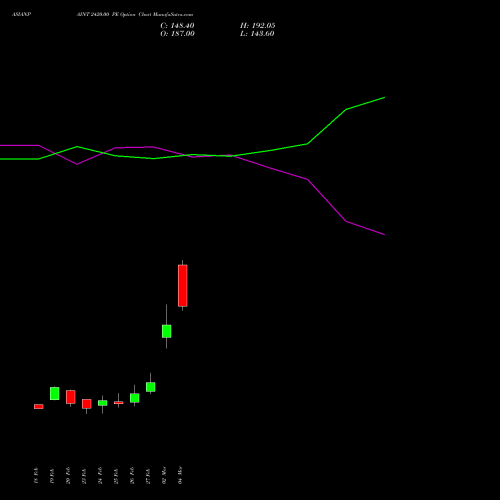
Task: Click the right end of the green line
Action: pos(385,98)
